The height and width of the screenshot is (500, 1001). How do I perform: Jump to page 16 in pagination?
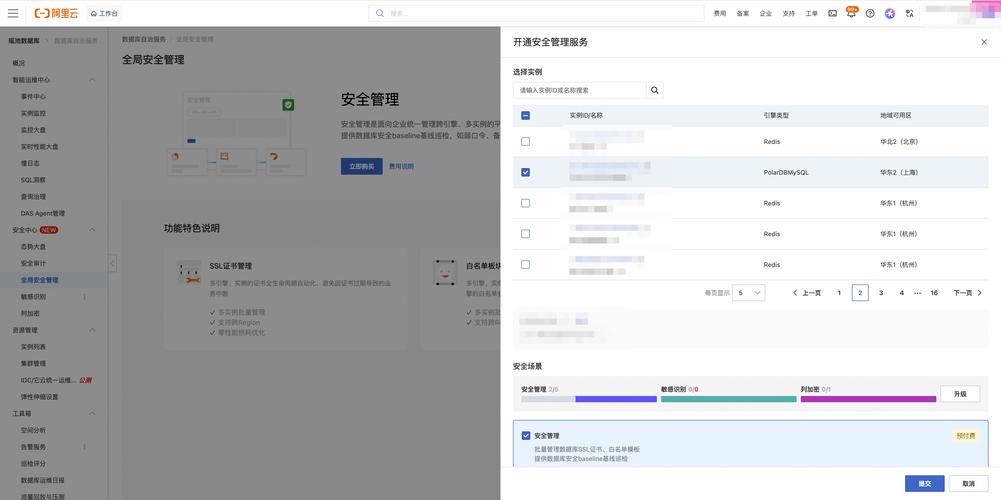point(934,292)
